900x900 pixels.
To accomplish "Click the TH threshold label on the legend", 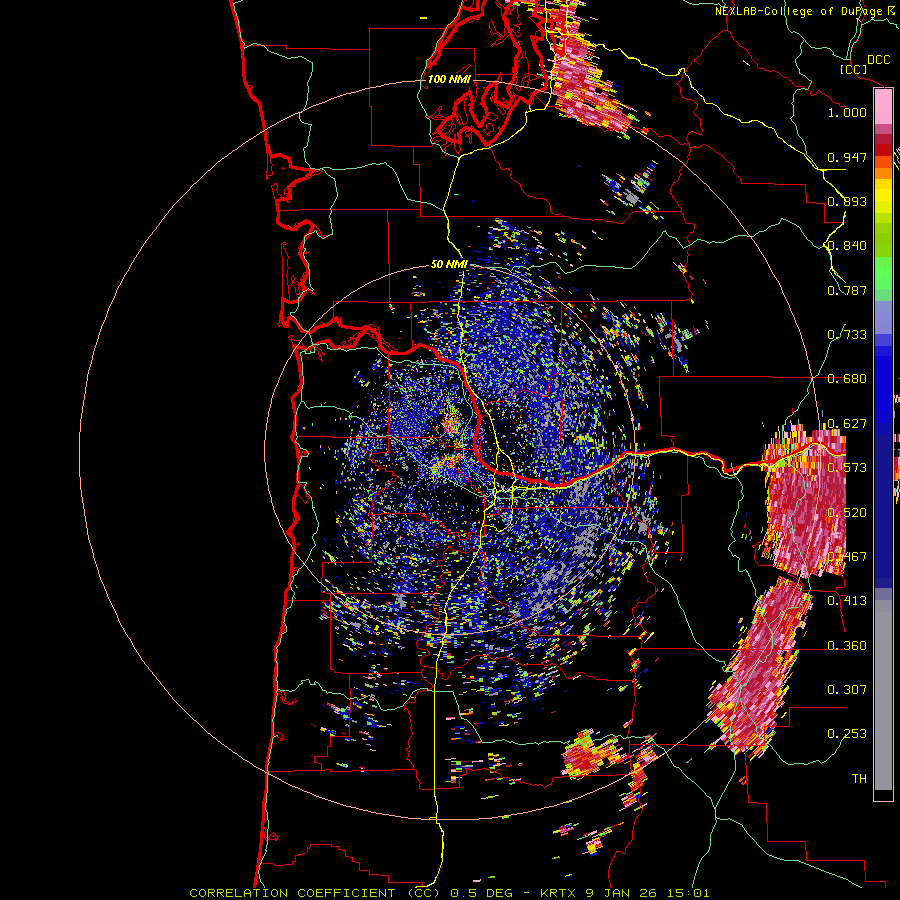I will coord(859,779).
